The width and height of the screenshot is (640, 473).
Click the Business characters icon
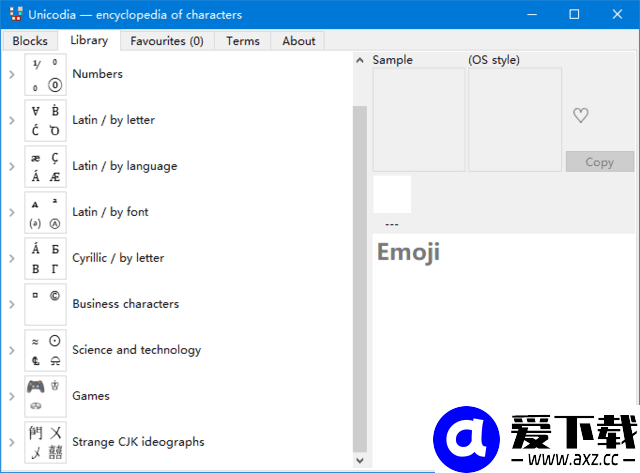pyautogui.click(x=45, y=304)
